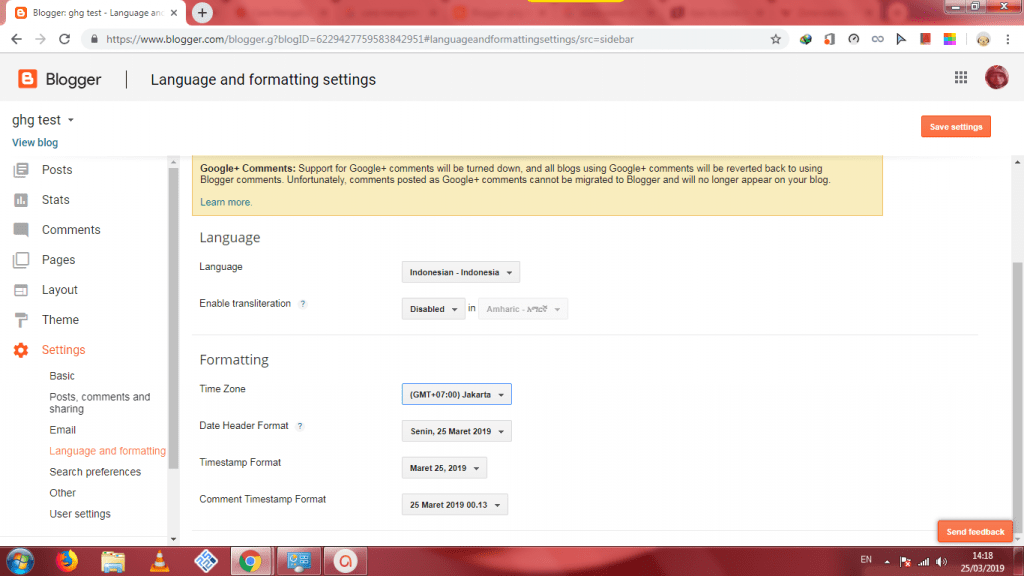Open the Language dropdown Indonesian - Indonesia
Image resolution: width=1024 pixels, height=576 pixels.
pos(460,272)
